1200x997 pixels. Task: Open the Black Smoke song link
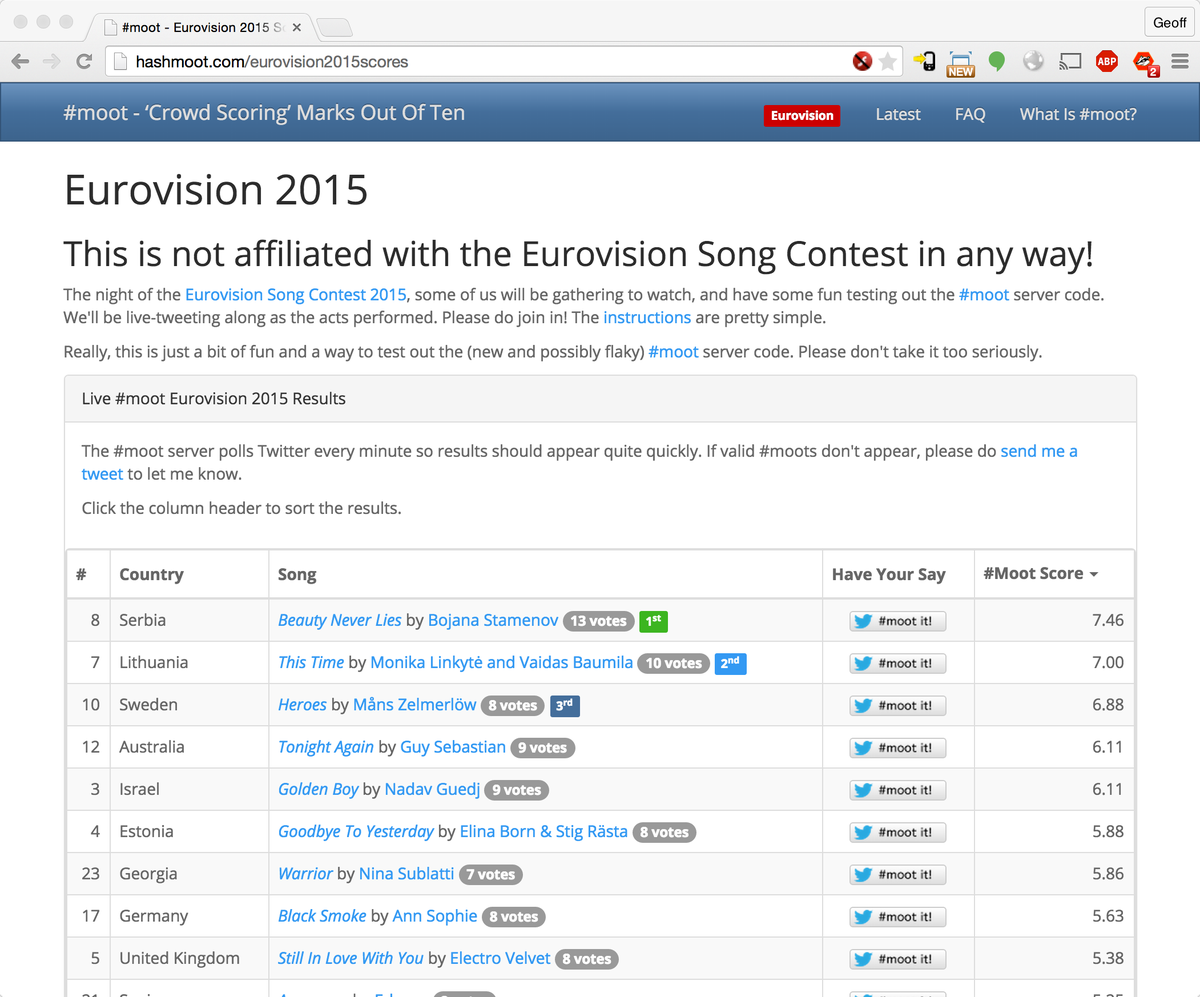(322, 915)
